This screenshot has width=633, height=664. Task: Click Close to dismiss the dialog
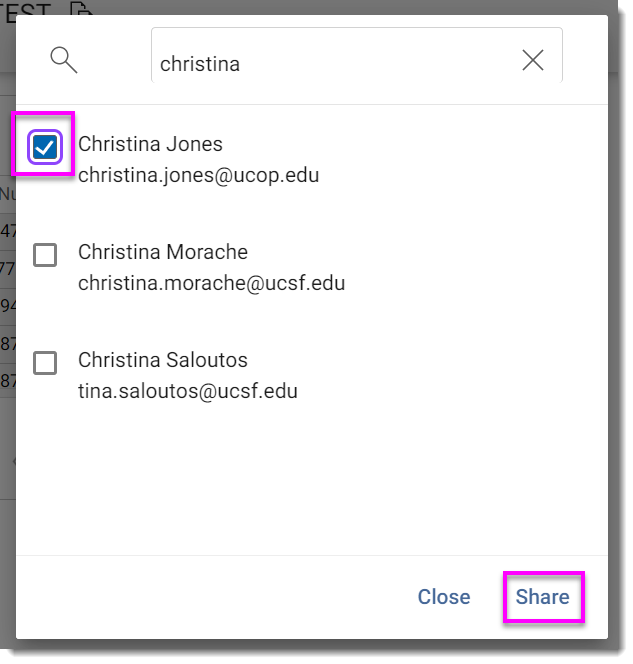[443, 597]
